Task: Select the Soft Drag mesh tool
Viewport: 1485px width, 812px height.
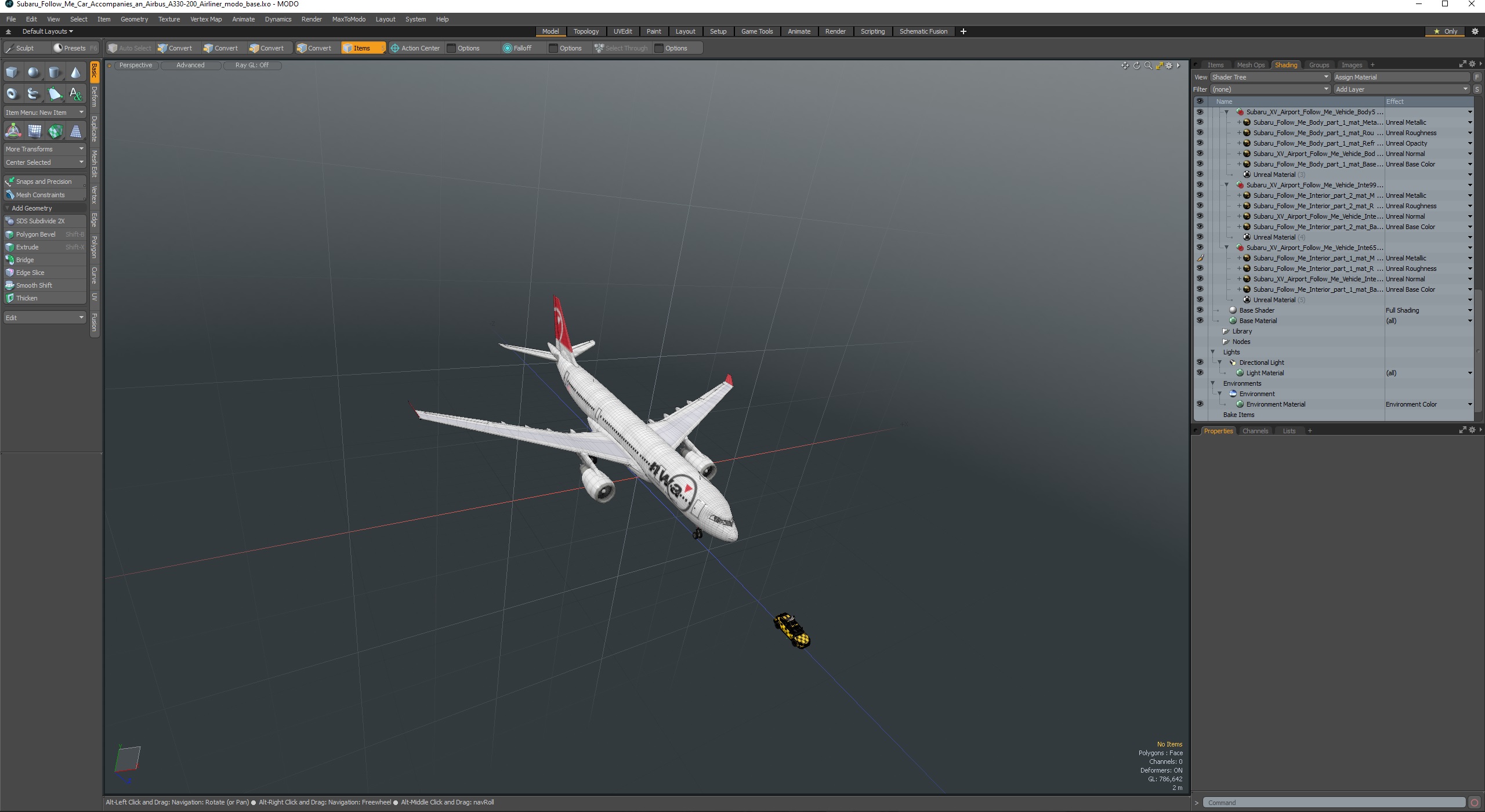Action: point(34,131)
